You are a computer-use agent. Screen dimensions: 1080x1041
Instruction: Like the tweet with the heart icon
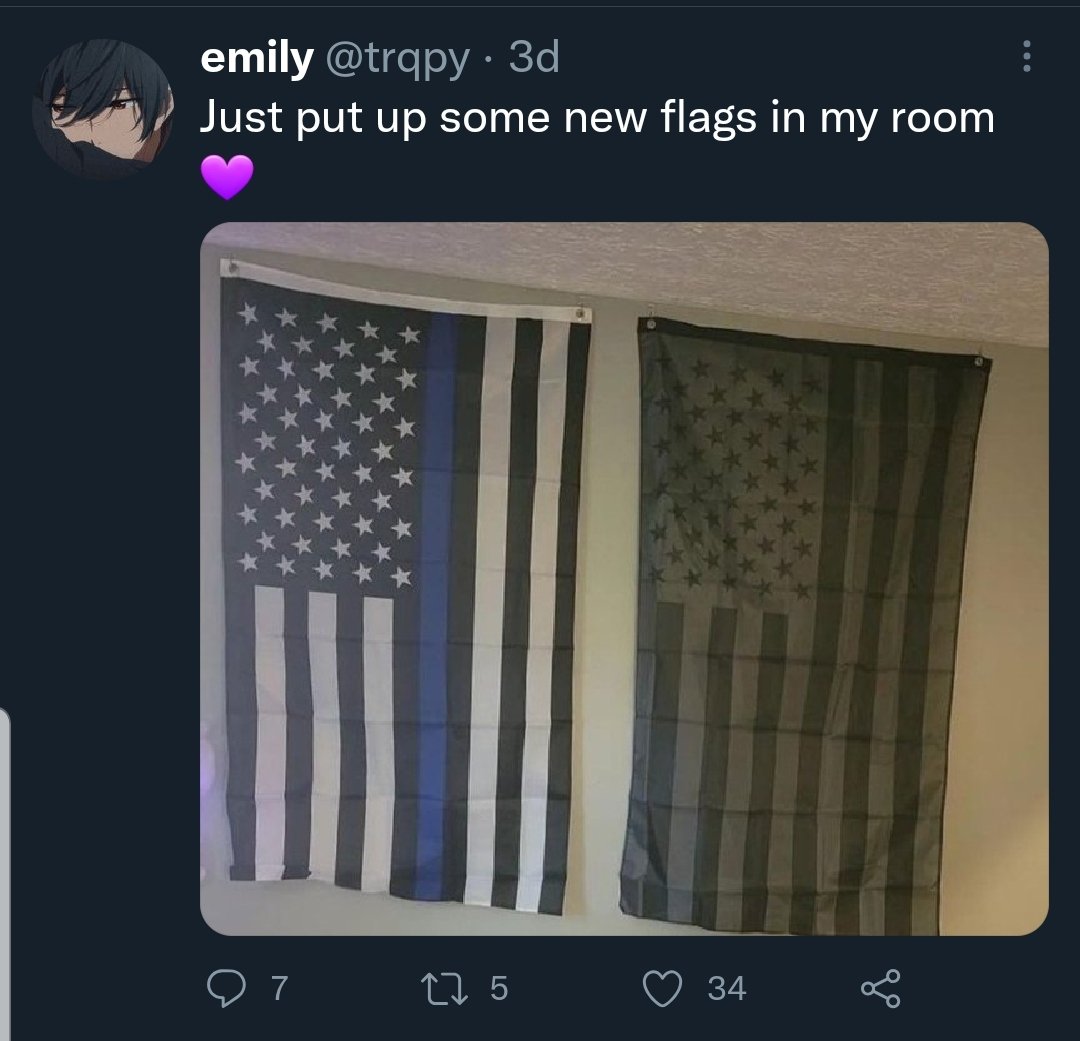tap(663, 989)
